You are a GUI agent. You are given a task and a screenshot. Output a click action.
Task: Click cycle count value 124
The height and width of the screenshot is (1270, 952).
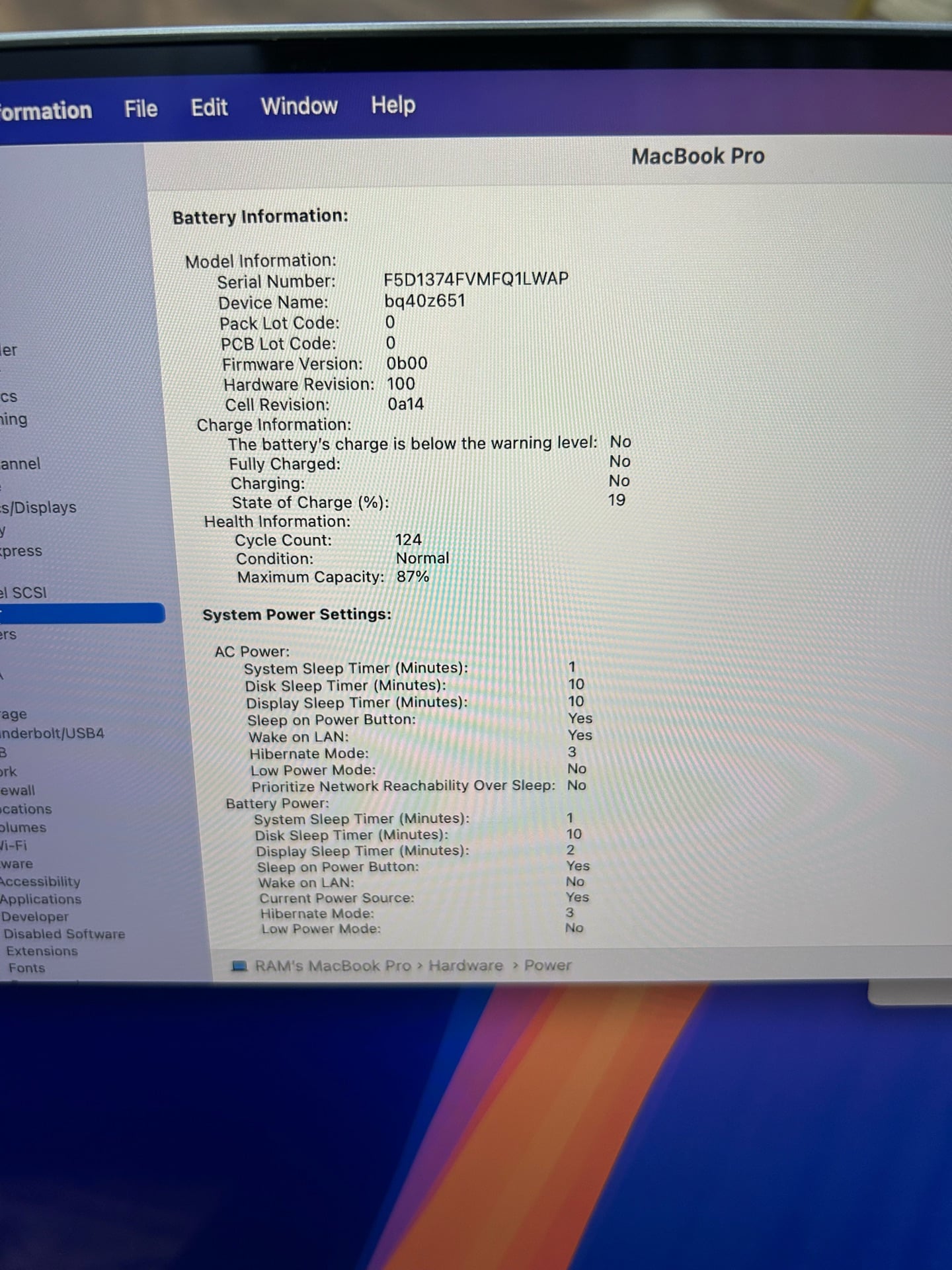pos(408,540)
